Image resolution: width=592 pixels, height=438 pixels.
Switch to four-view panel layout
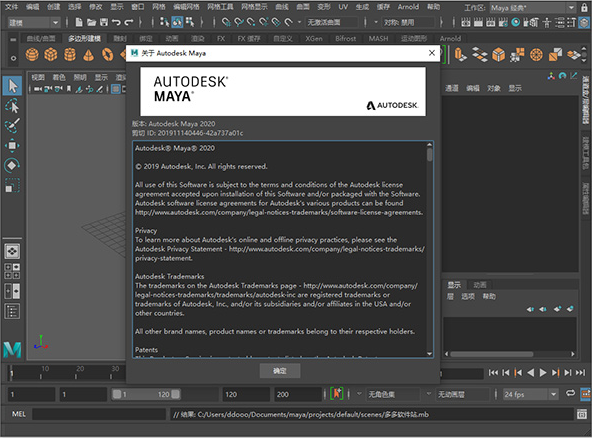click(x=12, y=271)
